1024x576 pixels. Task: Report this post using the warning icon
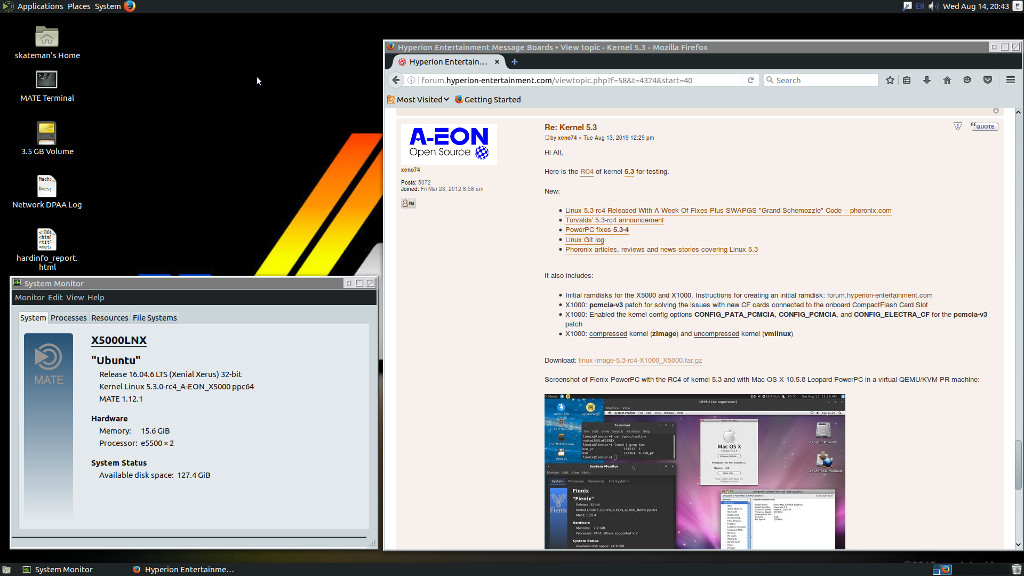957,126
